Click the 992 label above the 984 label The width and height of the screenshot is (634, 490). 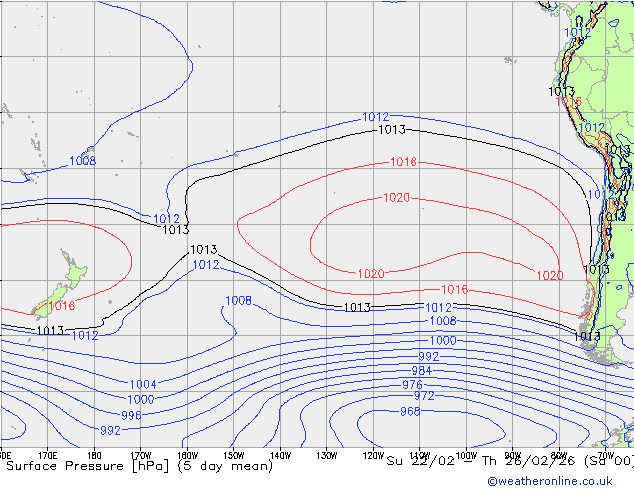[428, 357]
